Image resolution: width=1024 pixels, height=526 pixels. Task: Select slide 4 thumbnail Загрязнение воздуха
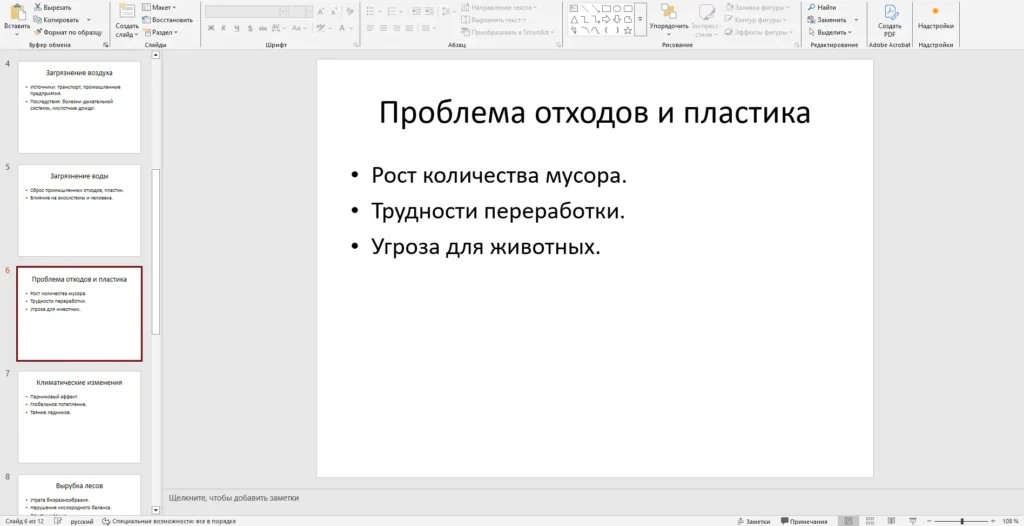(79, 107)
